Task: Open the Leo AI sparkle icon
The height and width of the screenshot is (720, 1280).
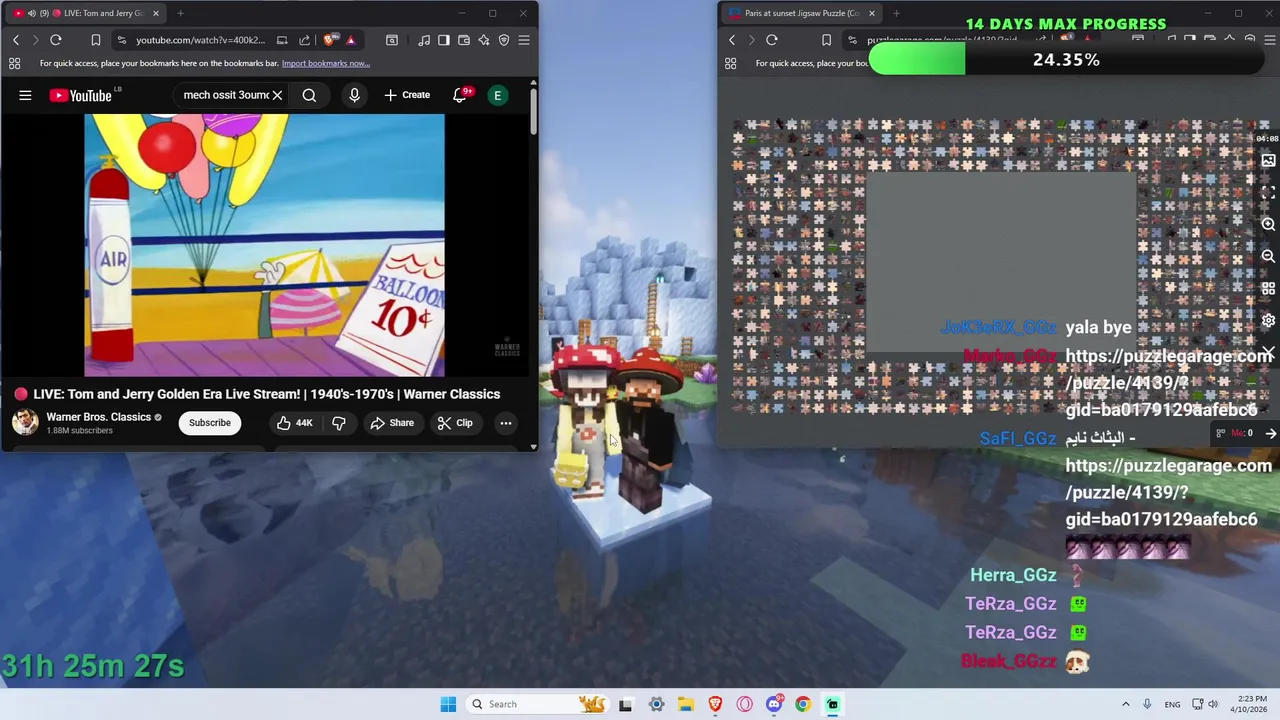Action: (484, 40)
